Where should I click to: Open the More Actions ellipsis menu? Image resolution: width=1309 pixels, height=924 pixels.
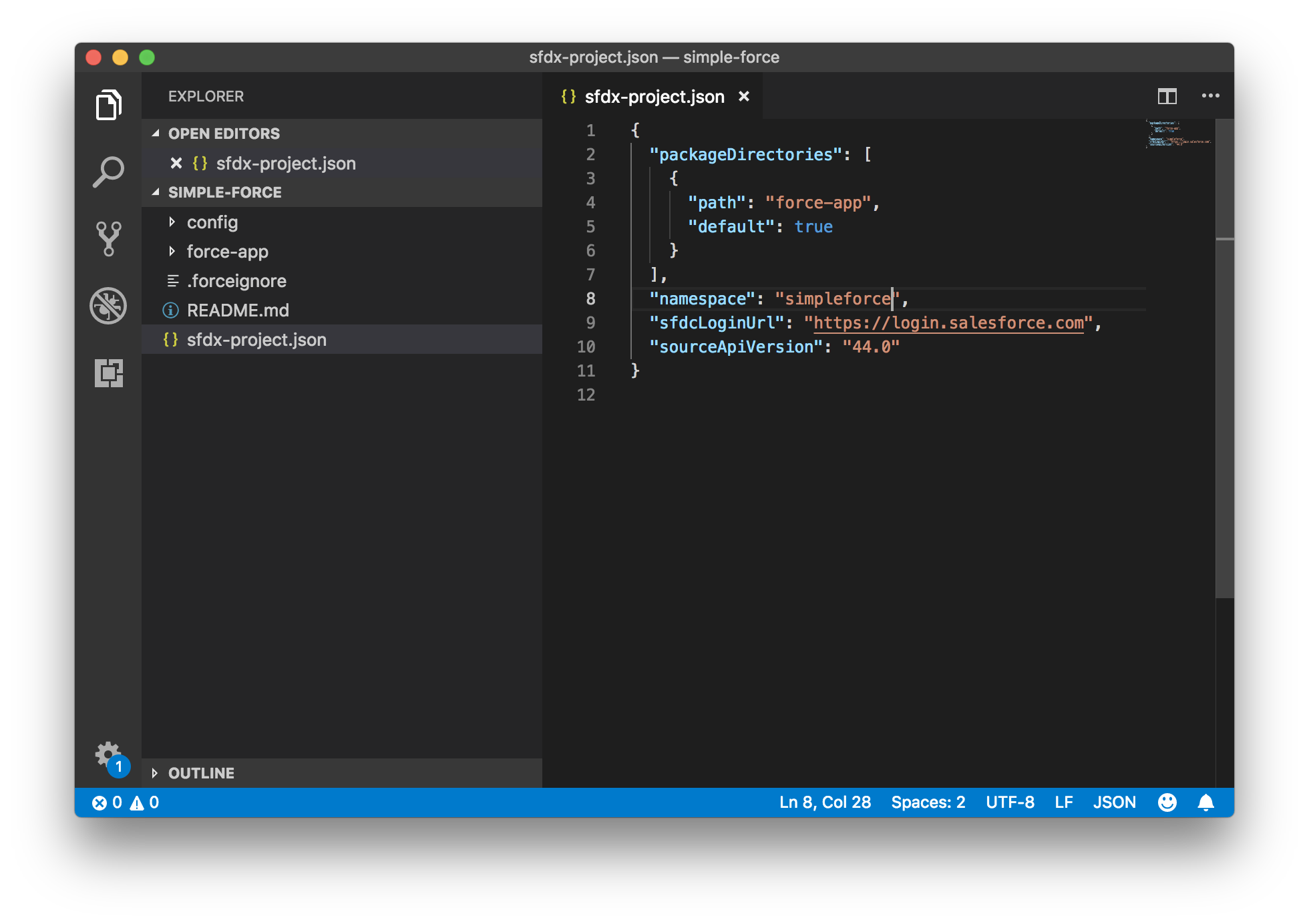[1210, 96]
